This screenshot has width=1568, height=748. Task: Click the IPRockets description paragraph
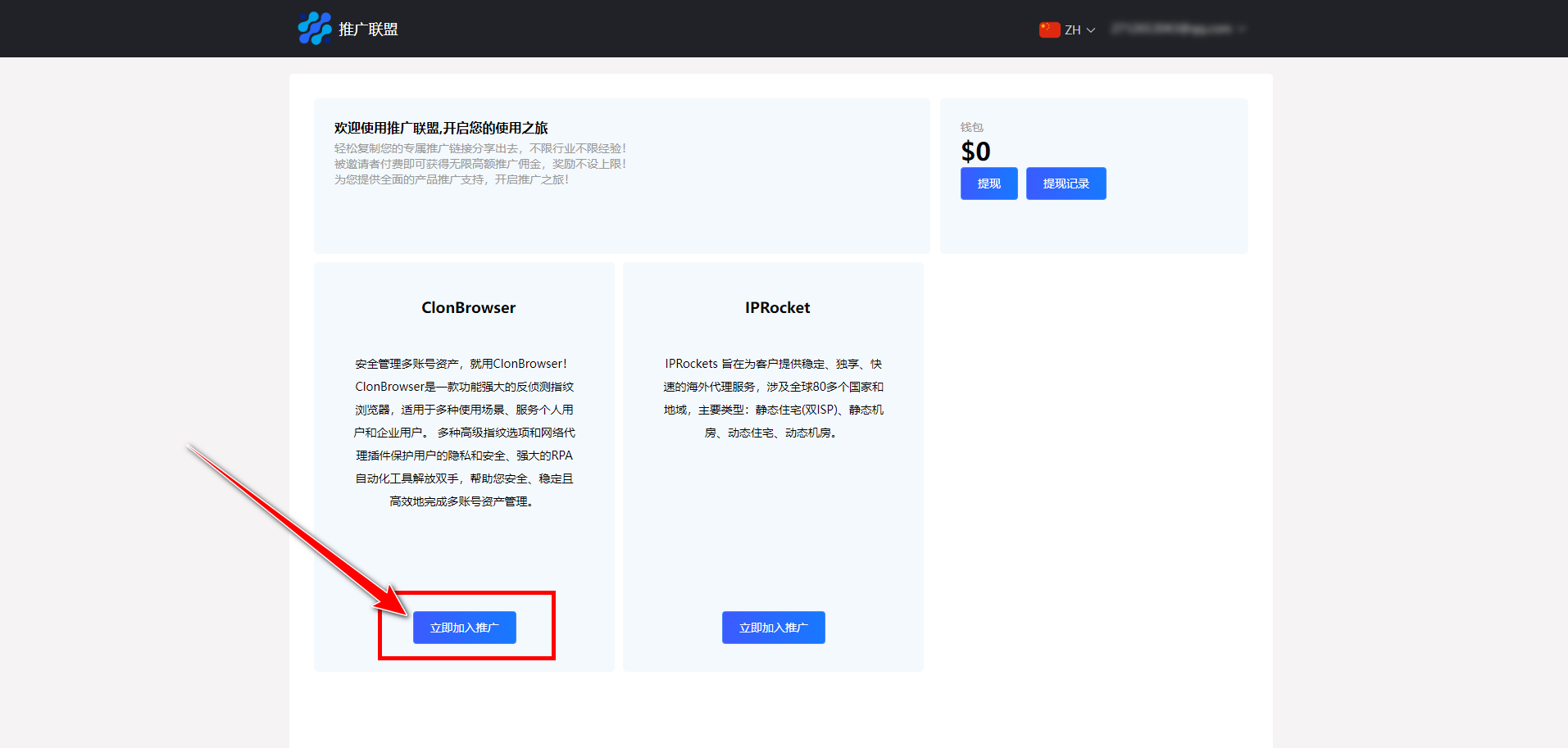pyautogui.click(x=773, y=398)
